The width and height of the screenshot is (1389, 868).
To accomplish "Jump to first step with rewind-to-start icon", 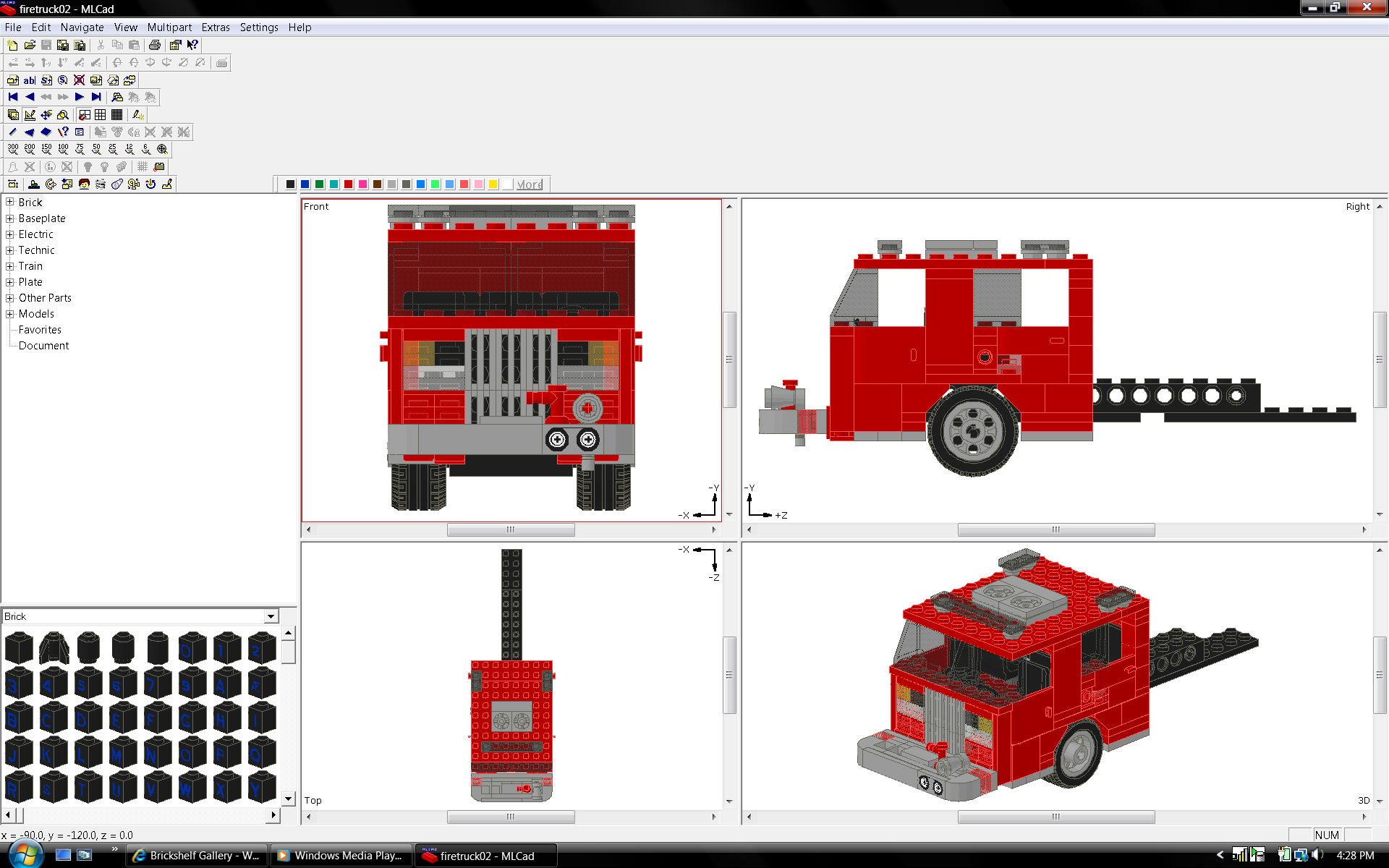I will click(x=13, y=97).
